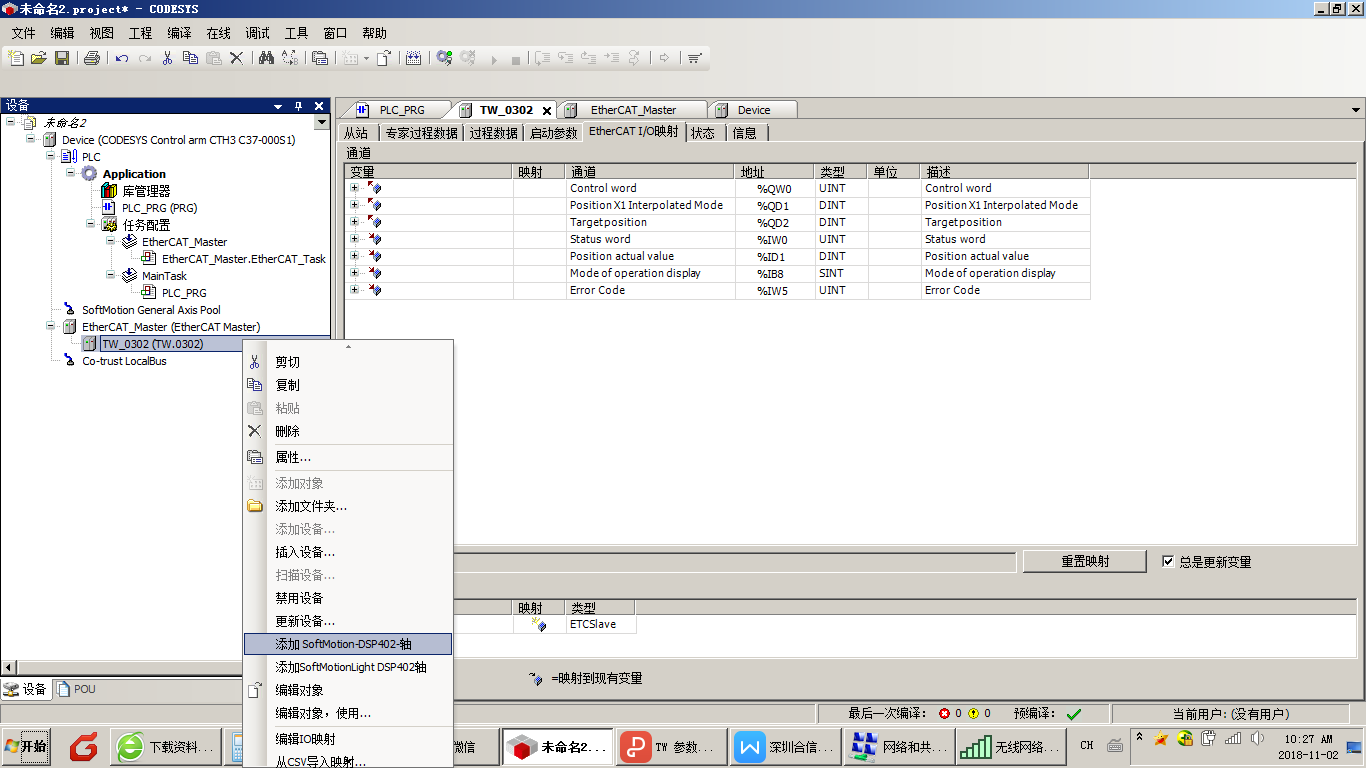
Task: Select the Library Manager (库管理器) node
Action: [146, 191]
